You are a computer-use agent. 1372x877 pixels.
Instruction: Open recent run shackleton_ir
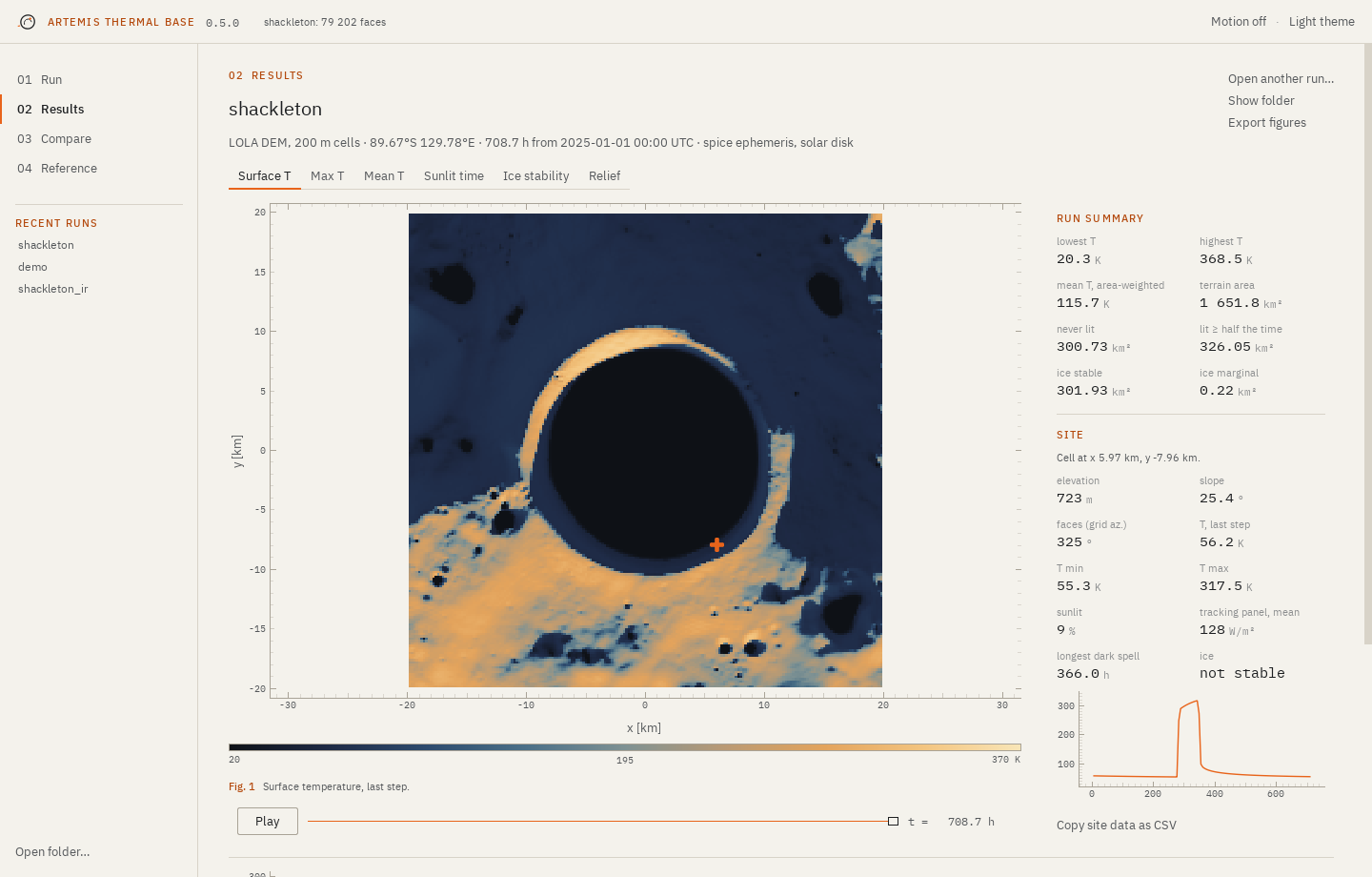(x=53, y=289)
